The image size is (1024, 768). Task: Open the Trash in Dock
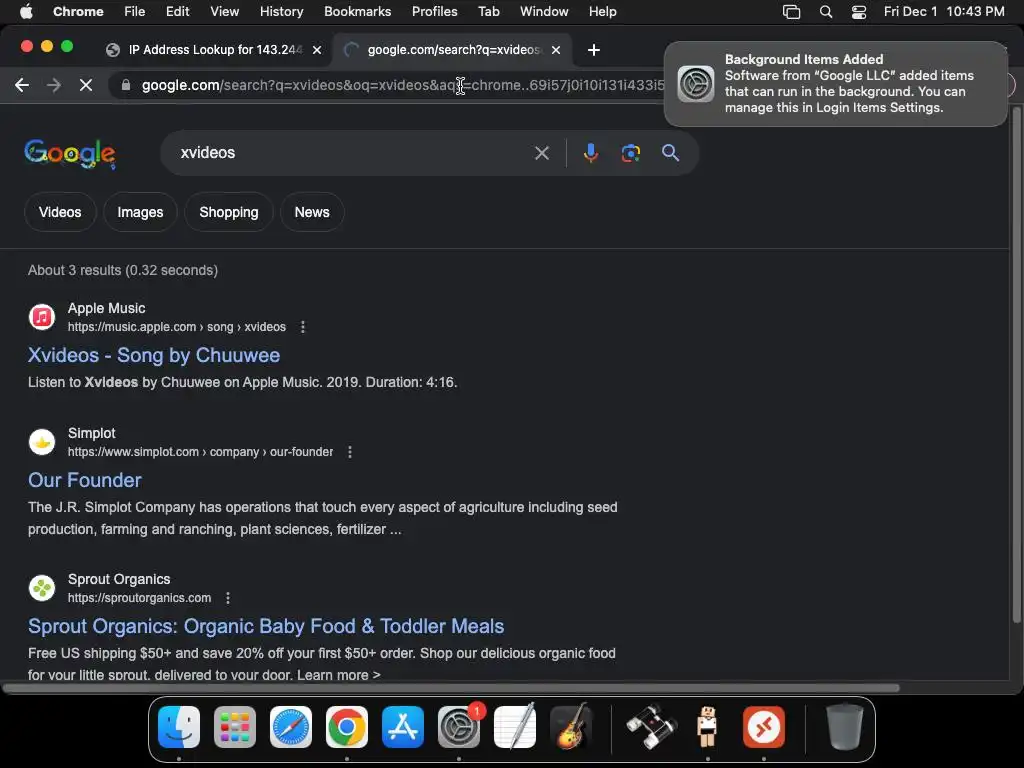(x=844, y=726)
